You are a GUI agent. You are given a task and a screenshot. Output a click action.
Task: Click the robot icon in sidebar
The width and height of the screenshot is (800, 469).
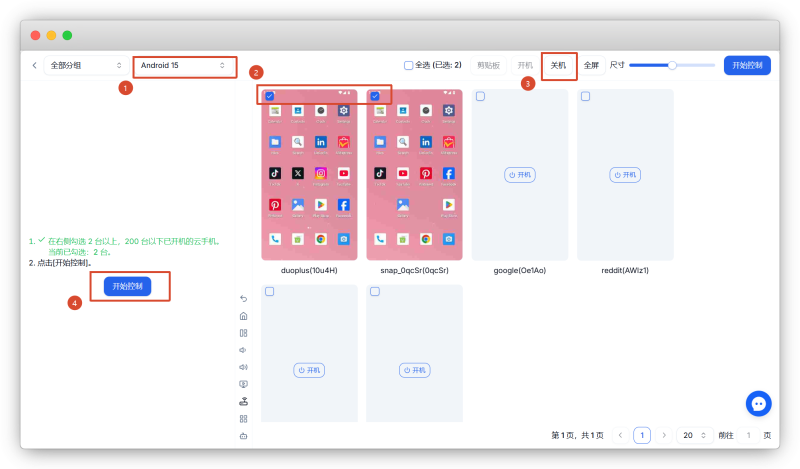(243, 436)
